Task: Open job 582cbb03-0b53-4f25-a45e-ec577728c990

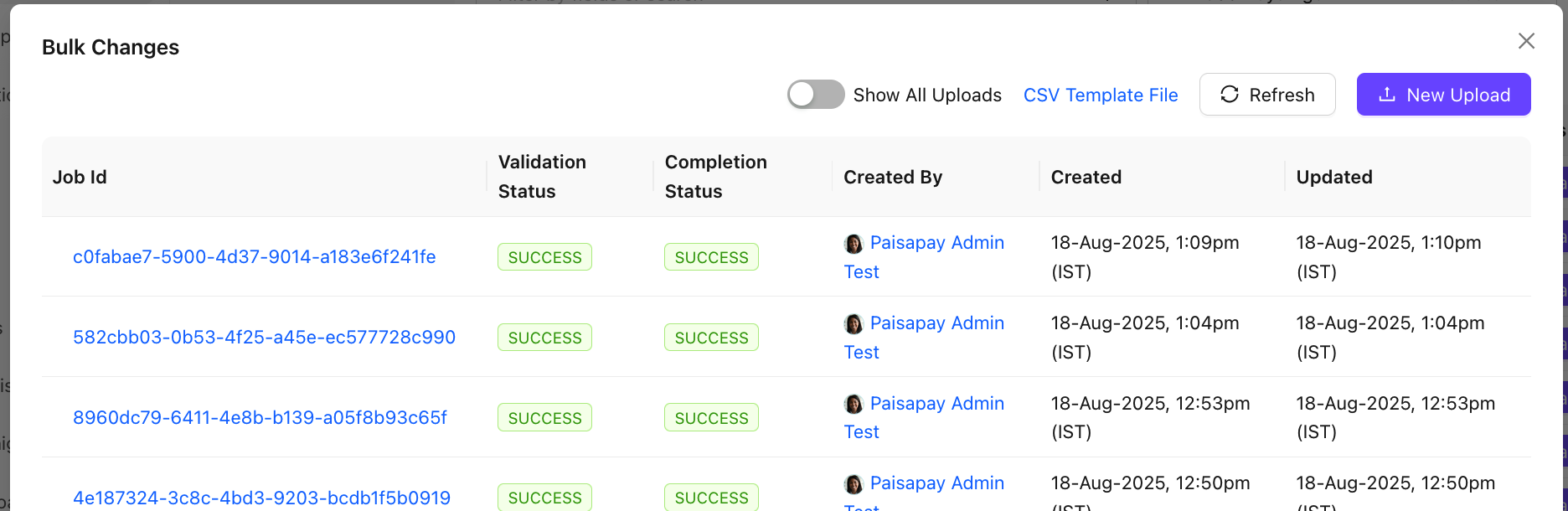Action: pos(264,338)
